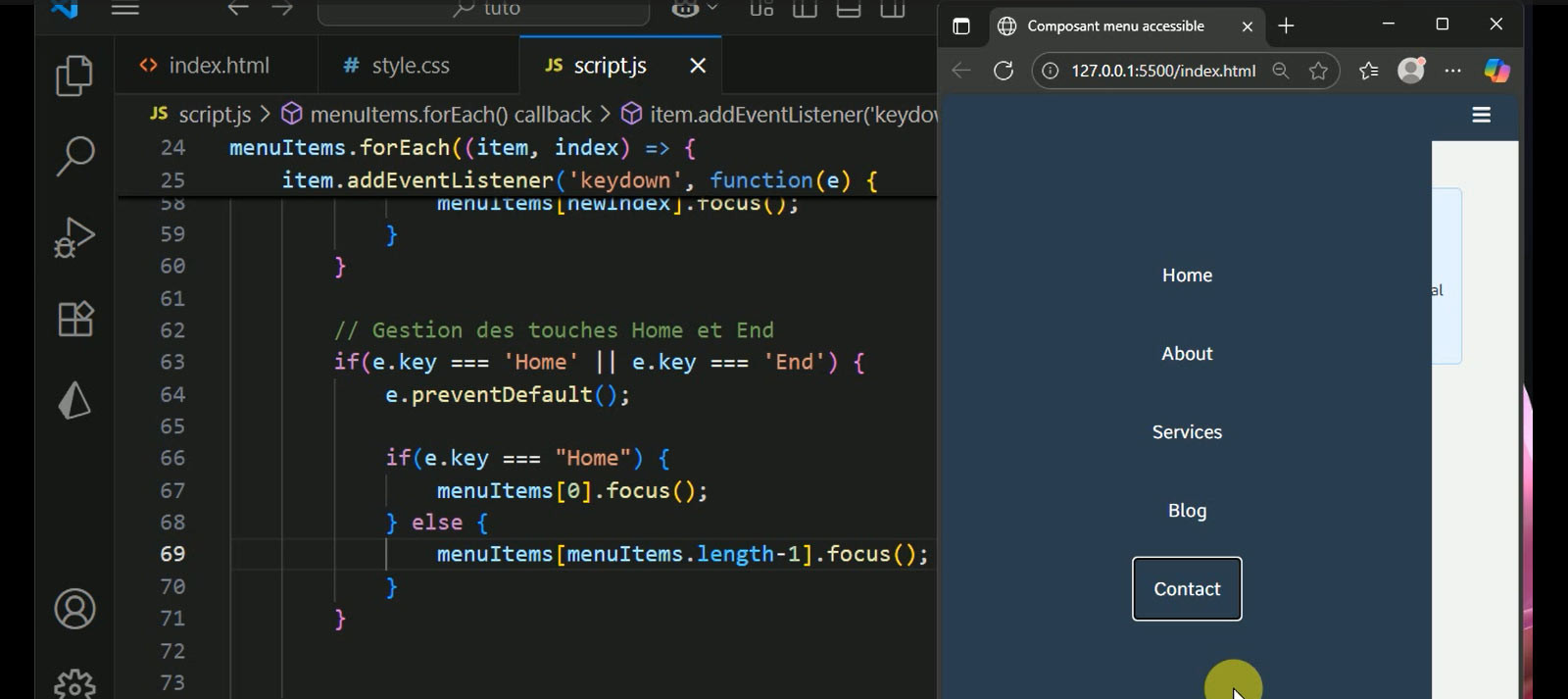Open the Copilot icon in Edge

coord(1495,71)
